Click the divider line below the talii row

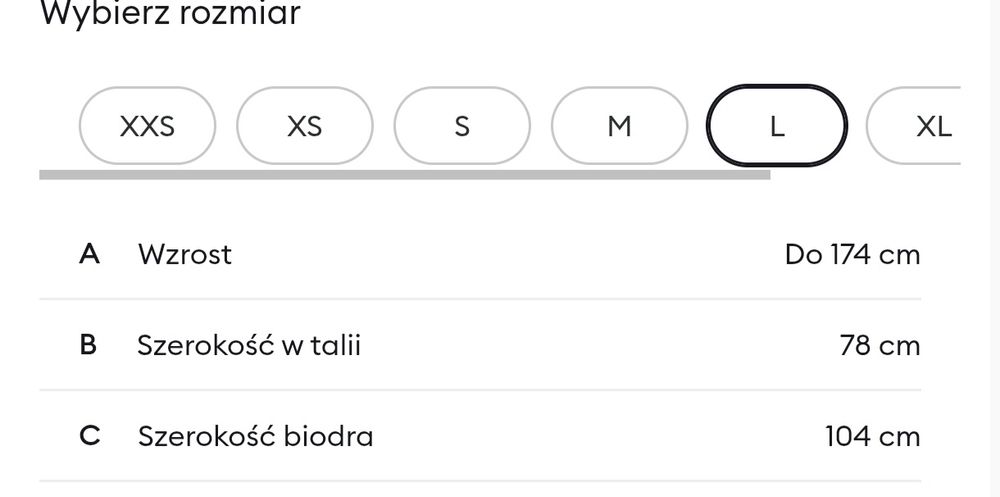click(x=480, y=390)
